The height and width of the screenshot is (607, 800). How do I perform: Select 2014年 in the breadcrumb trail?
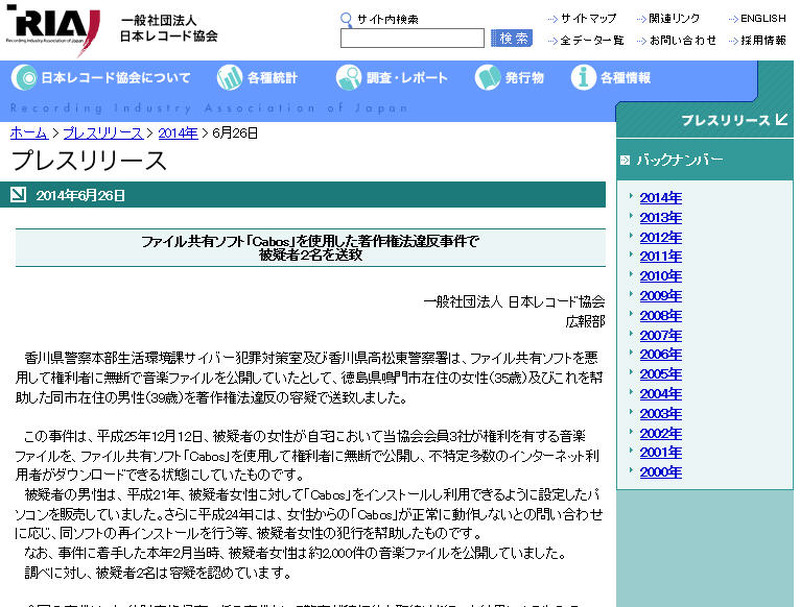tap(178, 133)
